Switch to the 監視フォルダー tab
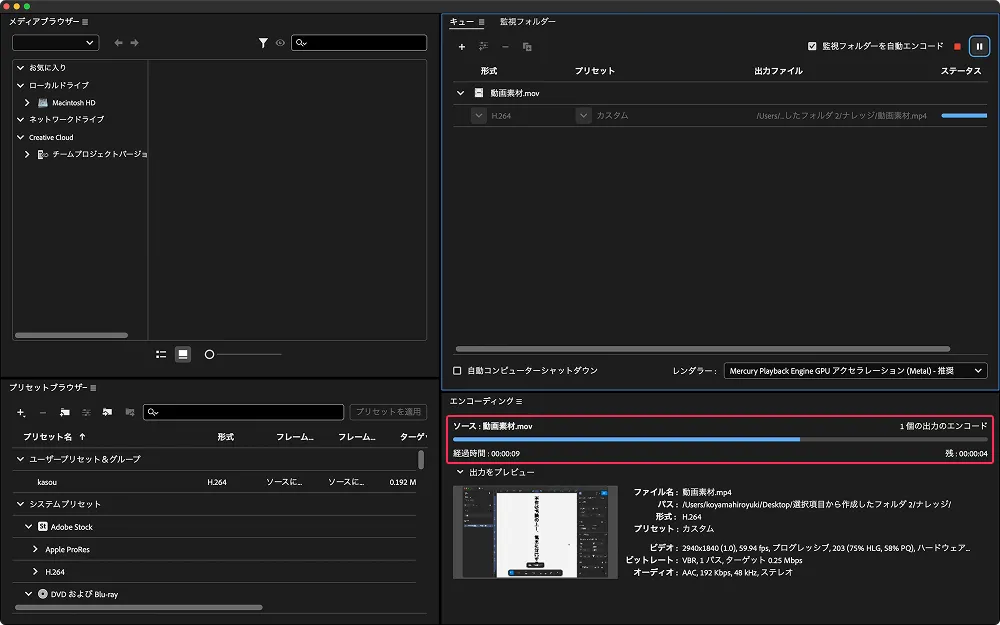This screenshot has width=1000, height=625. click(x=527, y=22)
